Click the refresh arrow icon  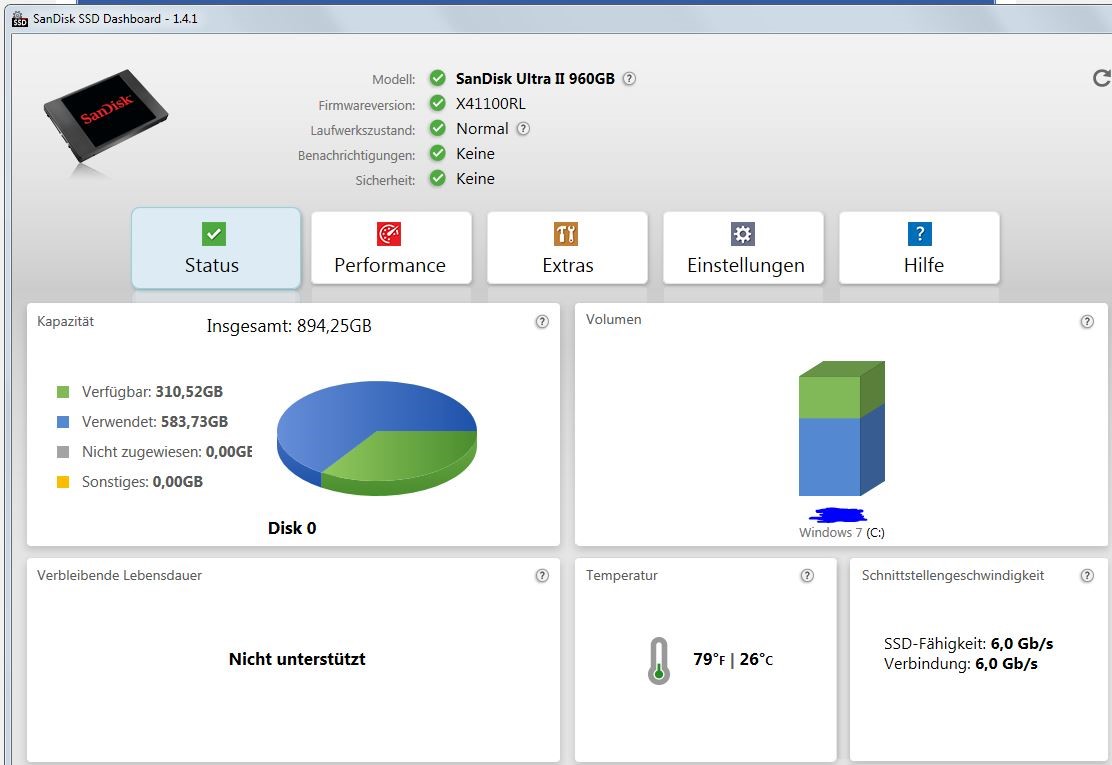(1101, 78)
